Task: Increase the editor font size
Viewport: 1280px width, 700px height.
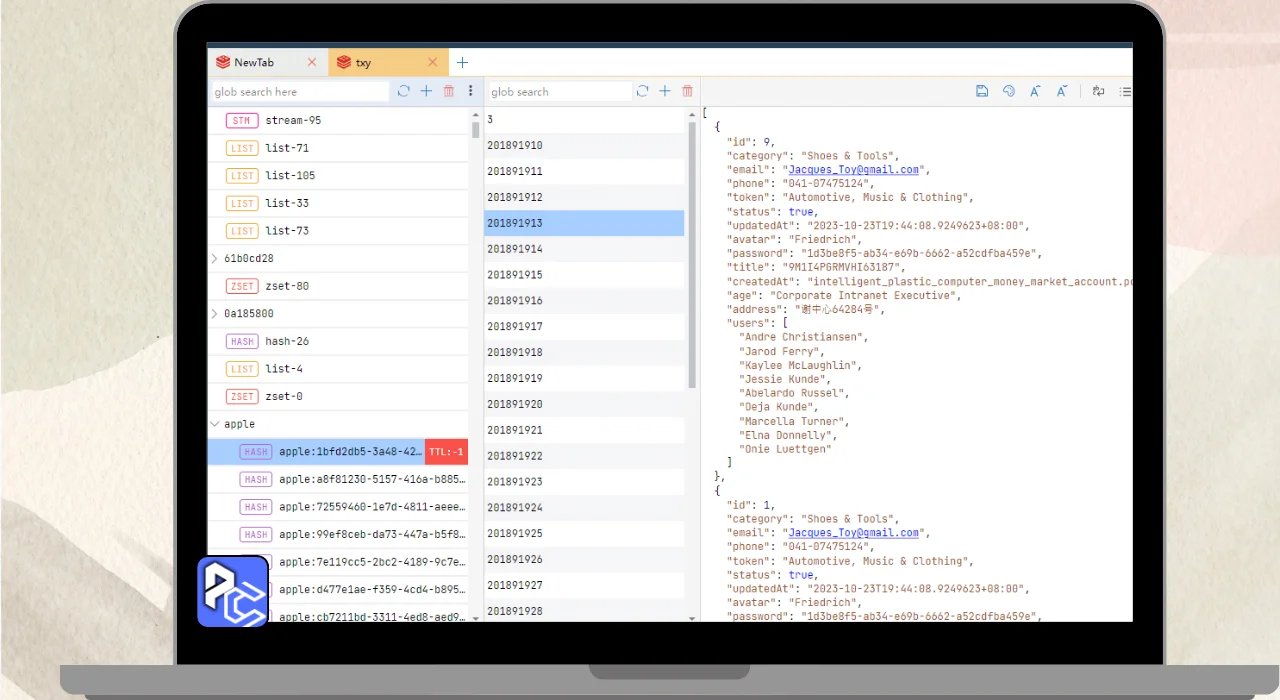Action: click(x=1035, y=91)
